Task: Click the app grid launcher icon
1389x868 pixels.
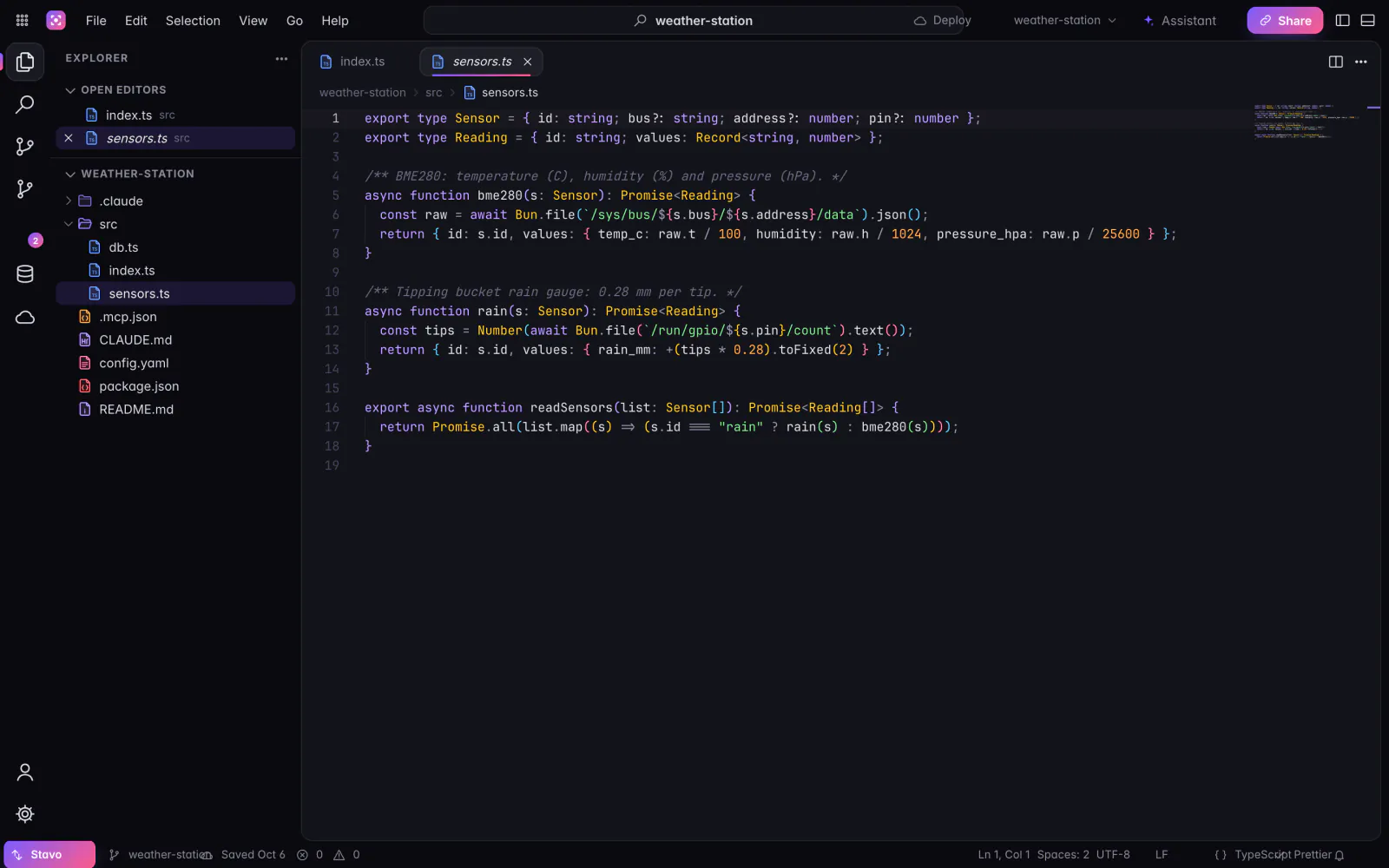Action: [23, 20]
